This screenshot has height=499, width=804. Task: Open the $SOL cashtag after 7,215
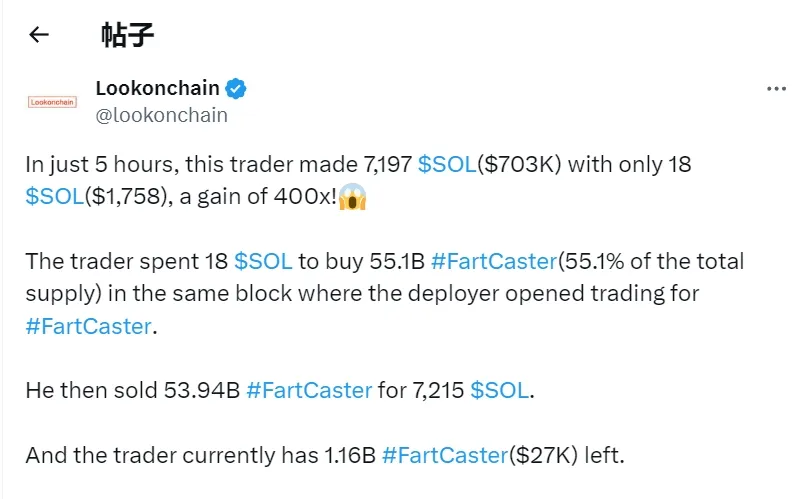499,390
